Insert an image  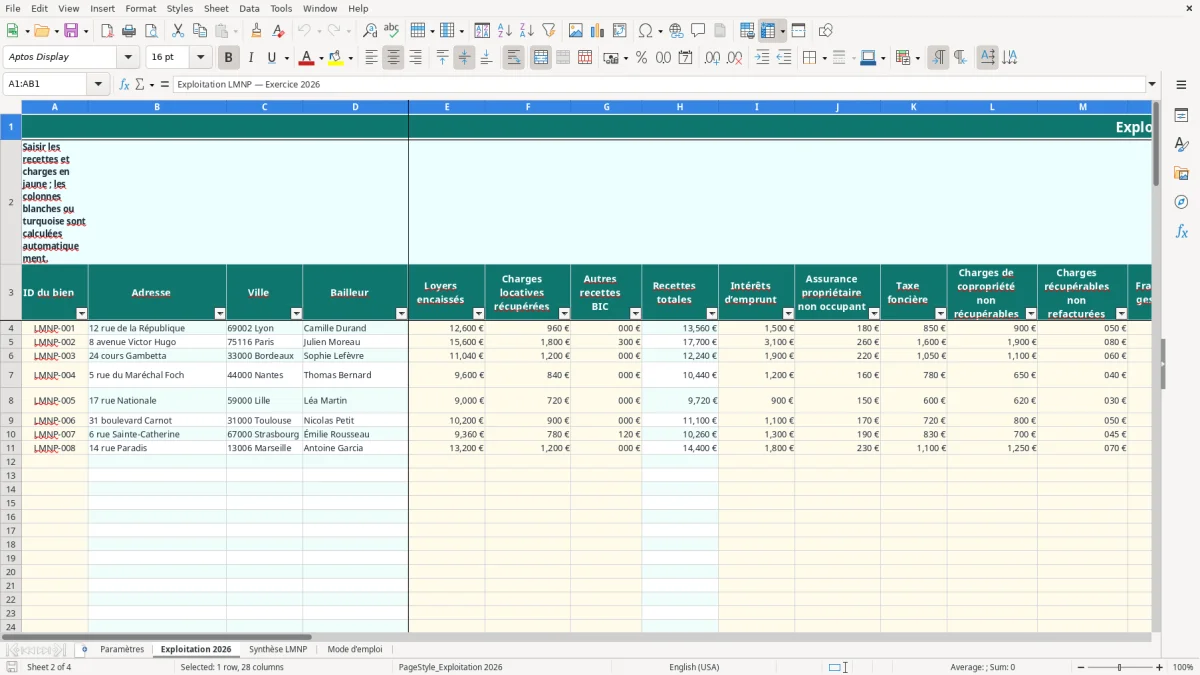tap(576, 31)
